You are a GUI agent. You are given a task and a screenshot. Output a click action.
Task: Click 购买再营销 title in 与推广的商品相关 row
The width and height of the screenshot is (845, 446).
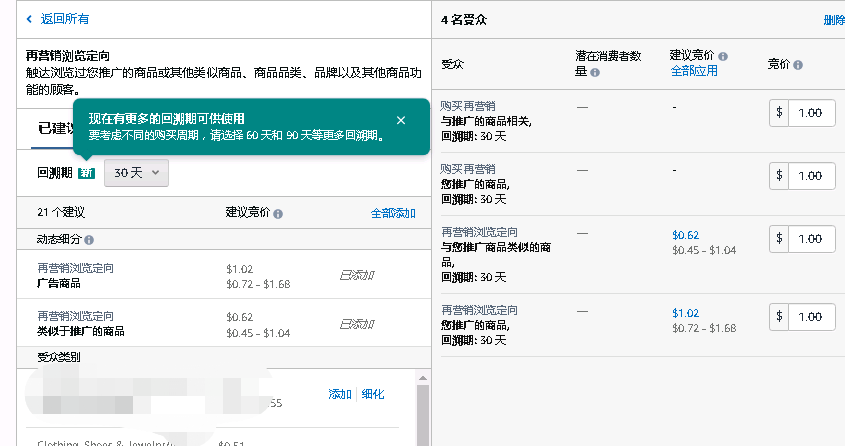point(468,106)
